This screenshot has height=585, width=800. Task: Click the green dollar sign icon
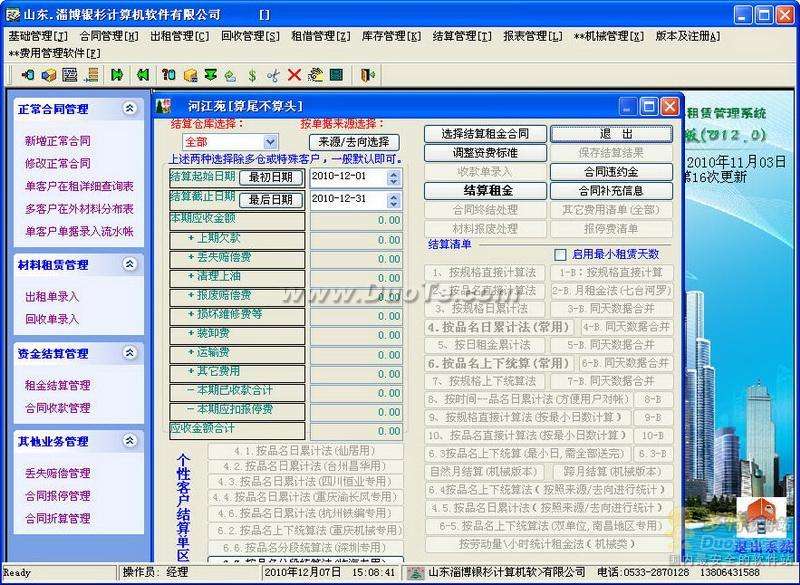pos(252,75)
